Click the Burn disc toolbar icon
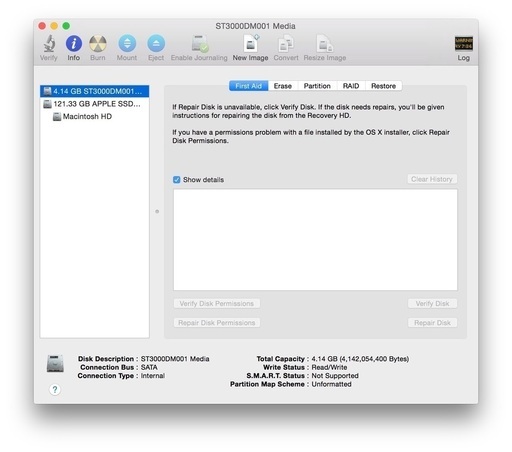Screen dimensions: 512x452 pyautogui.click(x=98, y=44)
